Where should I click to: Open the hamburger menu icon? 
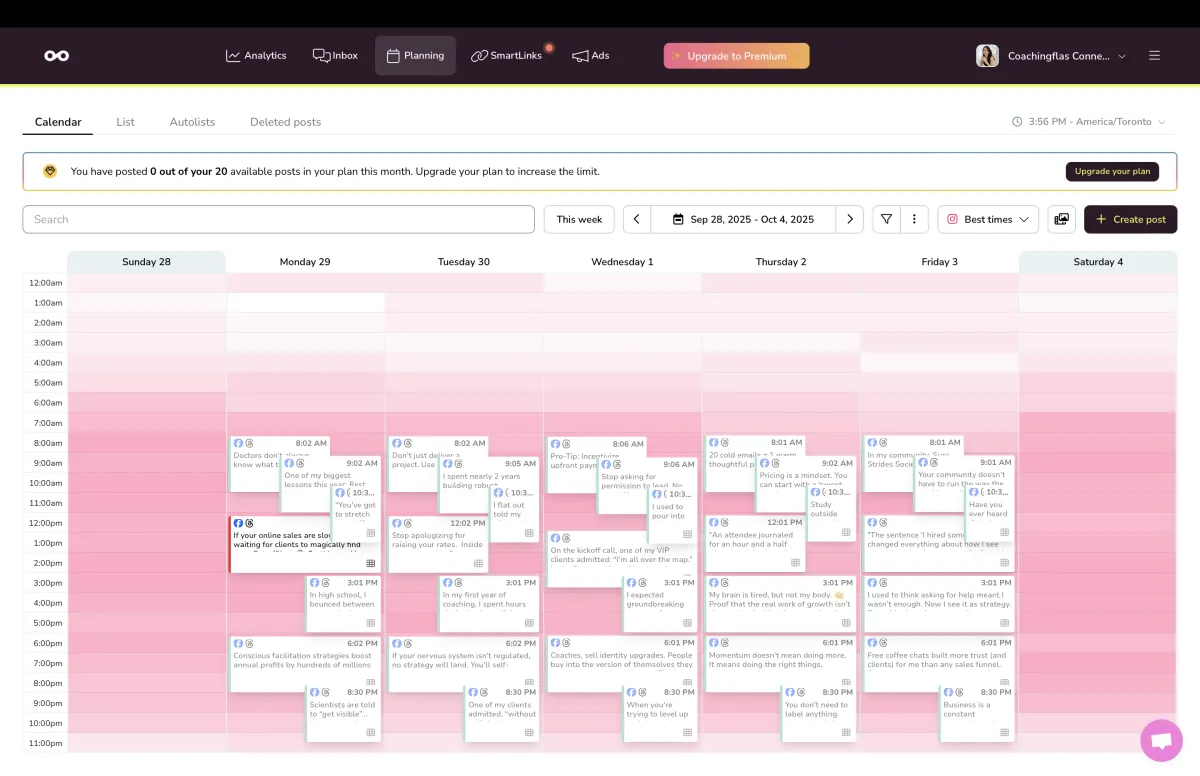pos(1154,56)
